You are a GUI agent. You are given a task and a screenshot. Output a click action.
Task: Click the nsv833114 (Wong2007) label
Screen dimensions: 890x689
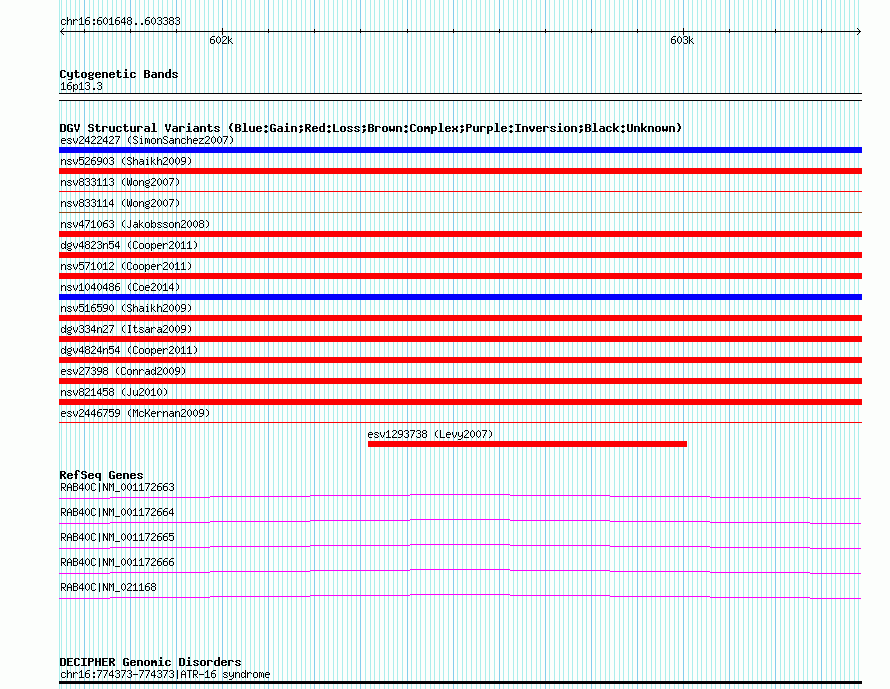120,203
